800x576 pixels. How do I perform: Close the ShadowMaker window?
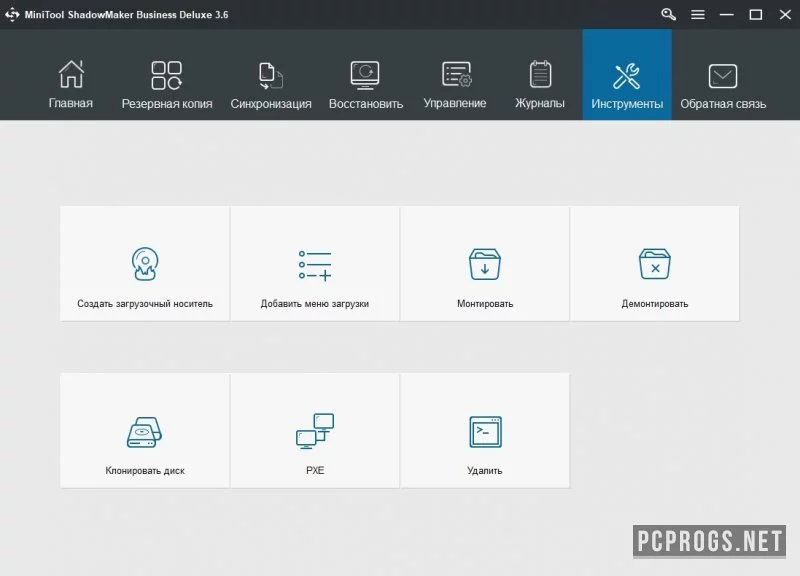tap(785, 15)
